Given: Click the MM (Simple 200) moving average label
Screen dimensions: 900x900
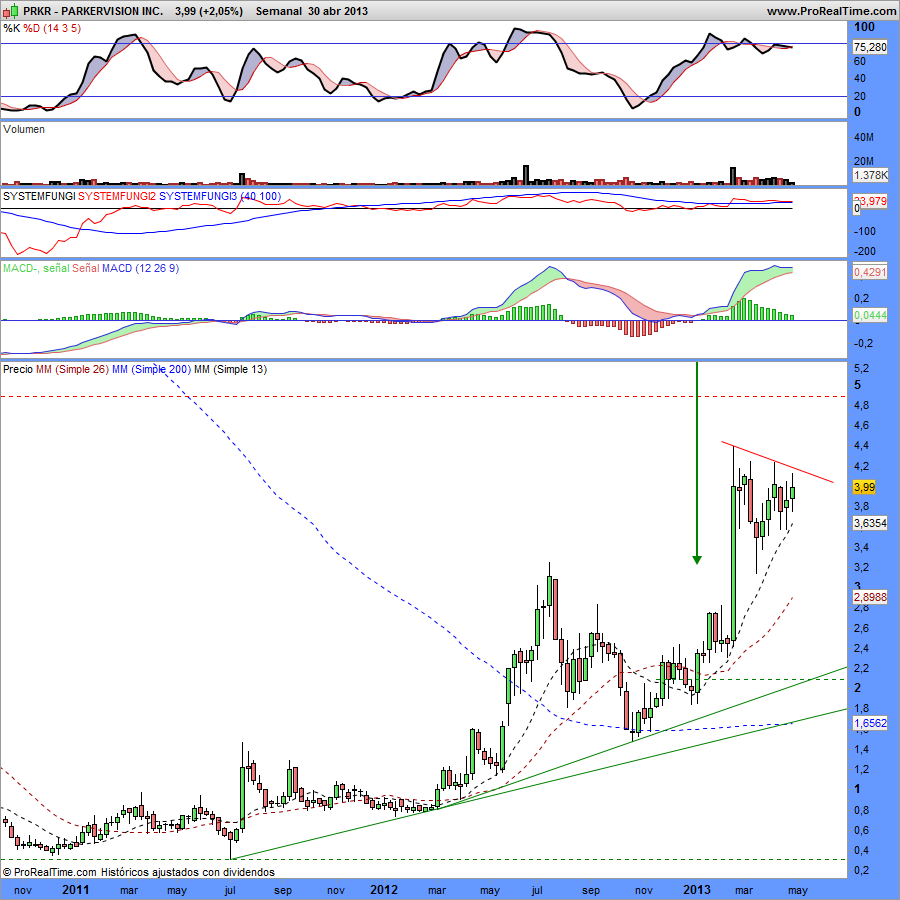Looking at the screenshot, I should coord(152,369).
